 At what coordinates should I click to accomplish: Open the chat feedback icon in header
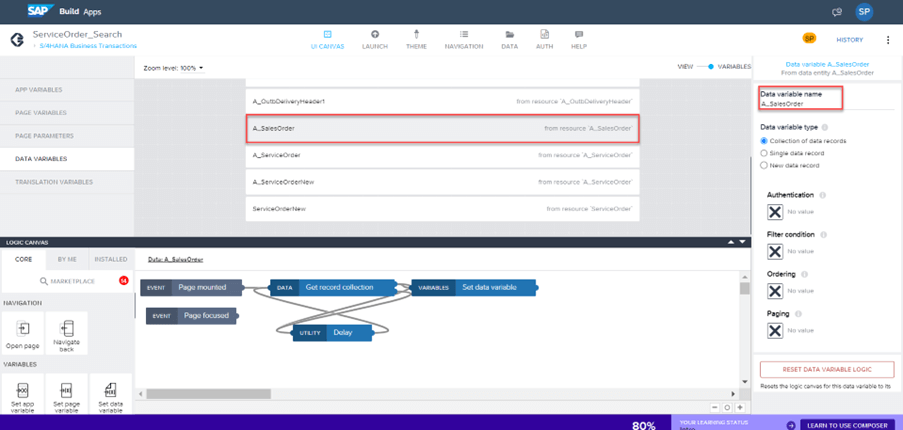coord(837,12)
